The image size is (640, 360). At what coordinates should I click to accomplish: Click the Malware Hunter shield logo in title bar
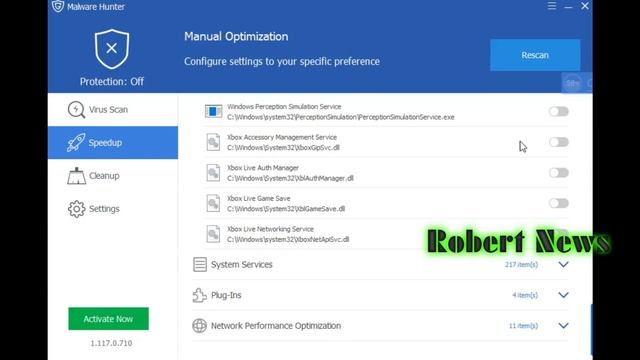click(x=58, y=6)
